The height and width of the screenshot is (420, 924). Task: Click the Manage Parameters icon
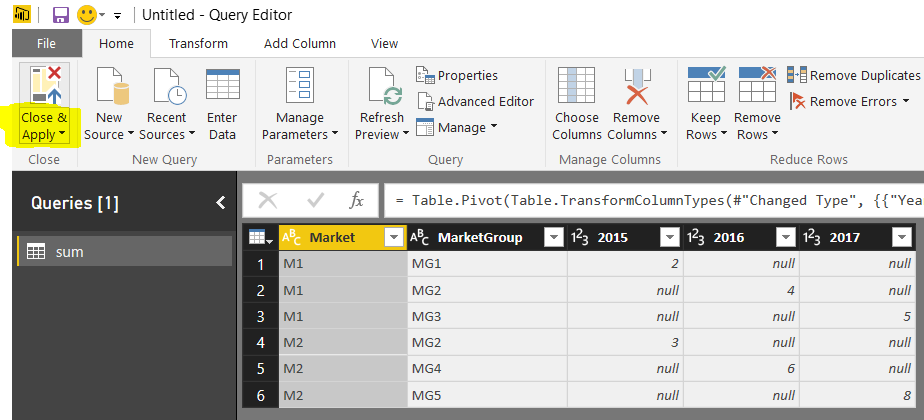point(300,86)
